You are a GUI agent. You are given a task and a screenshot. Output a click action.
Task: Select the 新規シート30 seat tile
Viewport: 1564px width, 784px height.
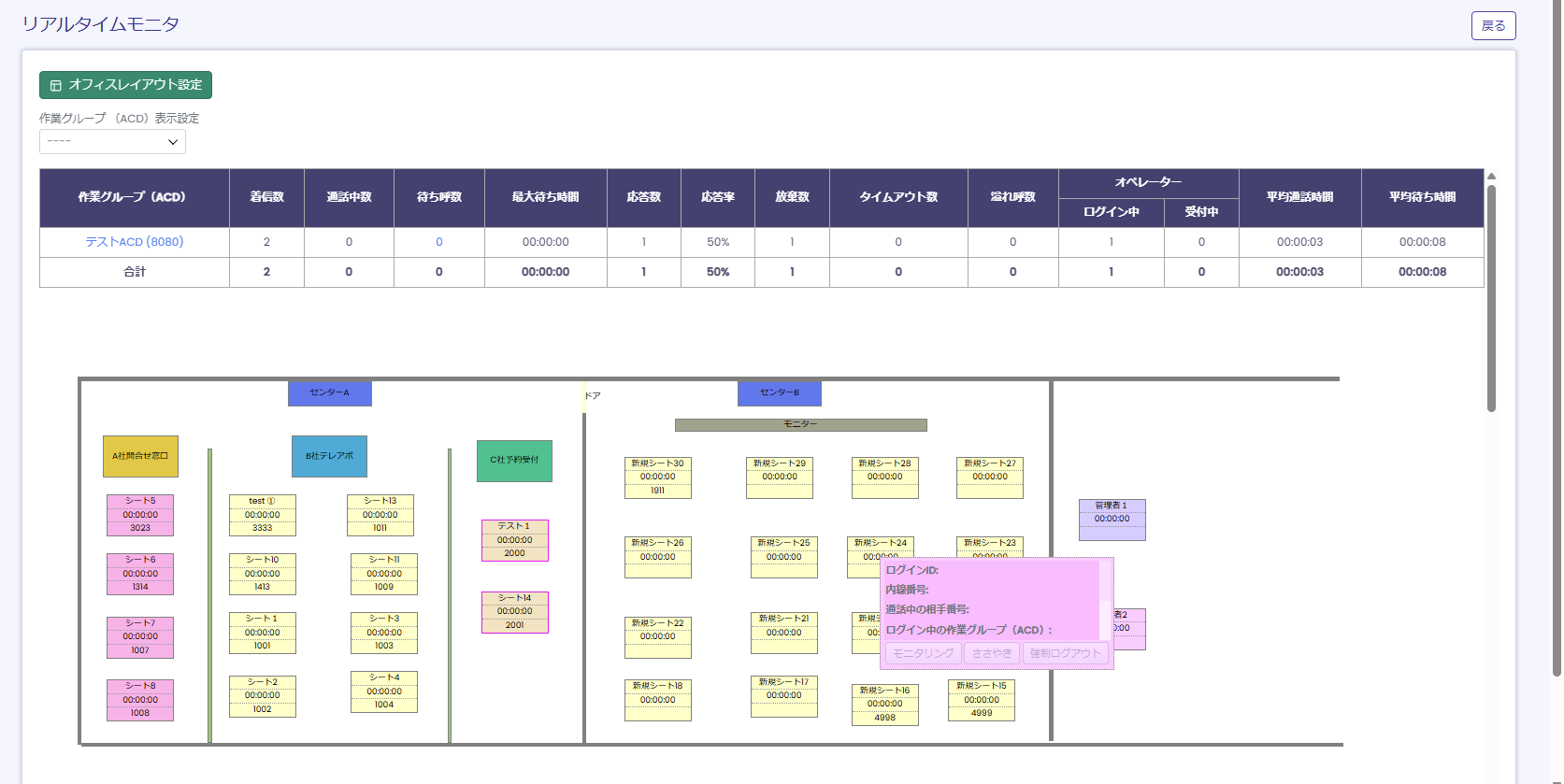pos(657,477)
